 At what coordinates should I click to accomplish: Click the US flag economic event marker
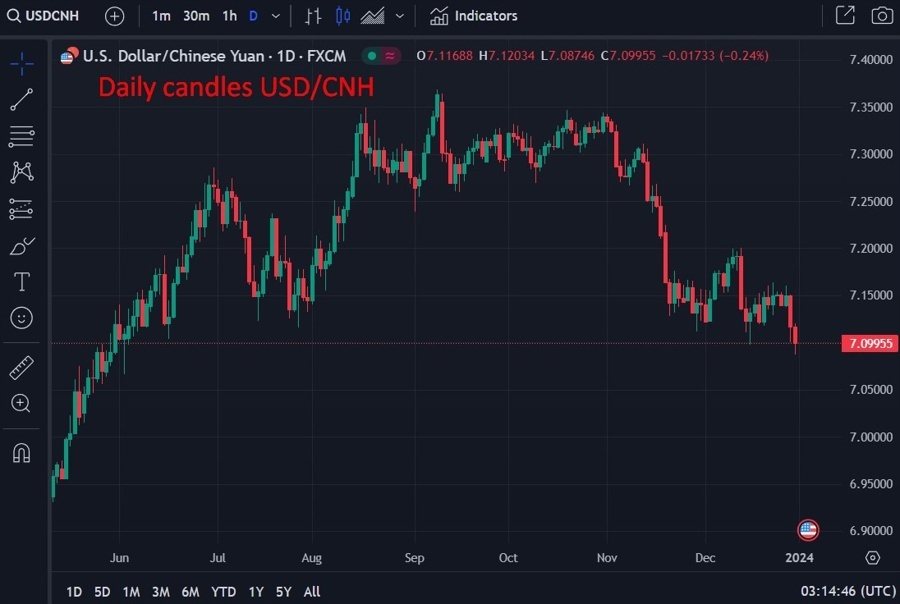[808, 530]
